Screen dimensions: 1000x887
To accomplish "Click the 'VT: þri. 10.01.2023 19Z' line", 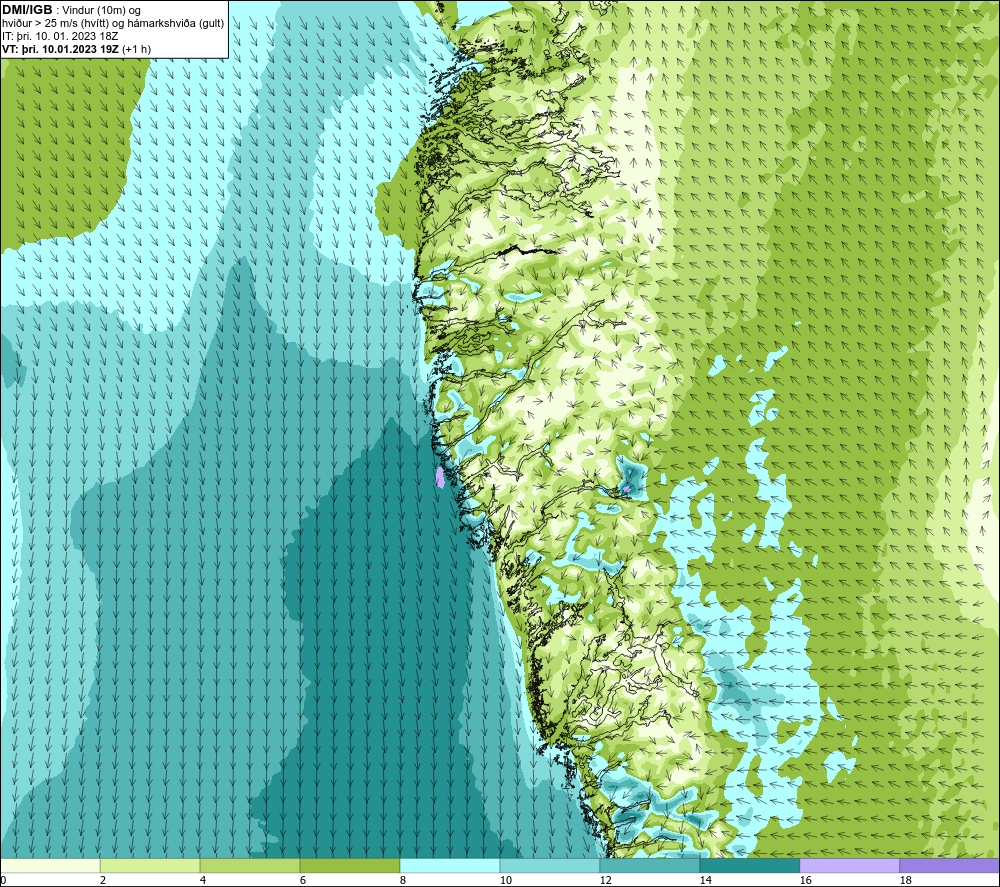I will (77, 49).
